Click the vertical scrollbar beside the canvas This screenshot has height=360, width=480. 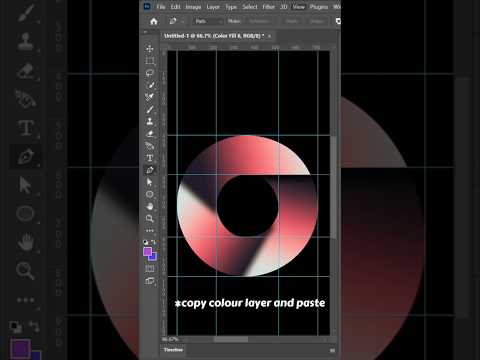tap(333, 187)
